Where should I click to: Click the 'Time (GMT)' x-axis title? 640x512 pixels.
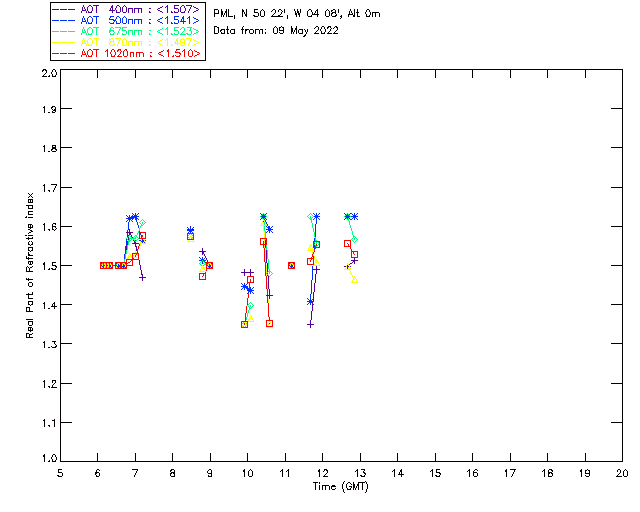tap(341, 487)
